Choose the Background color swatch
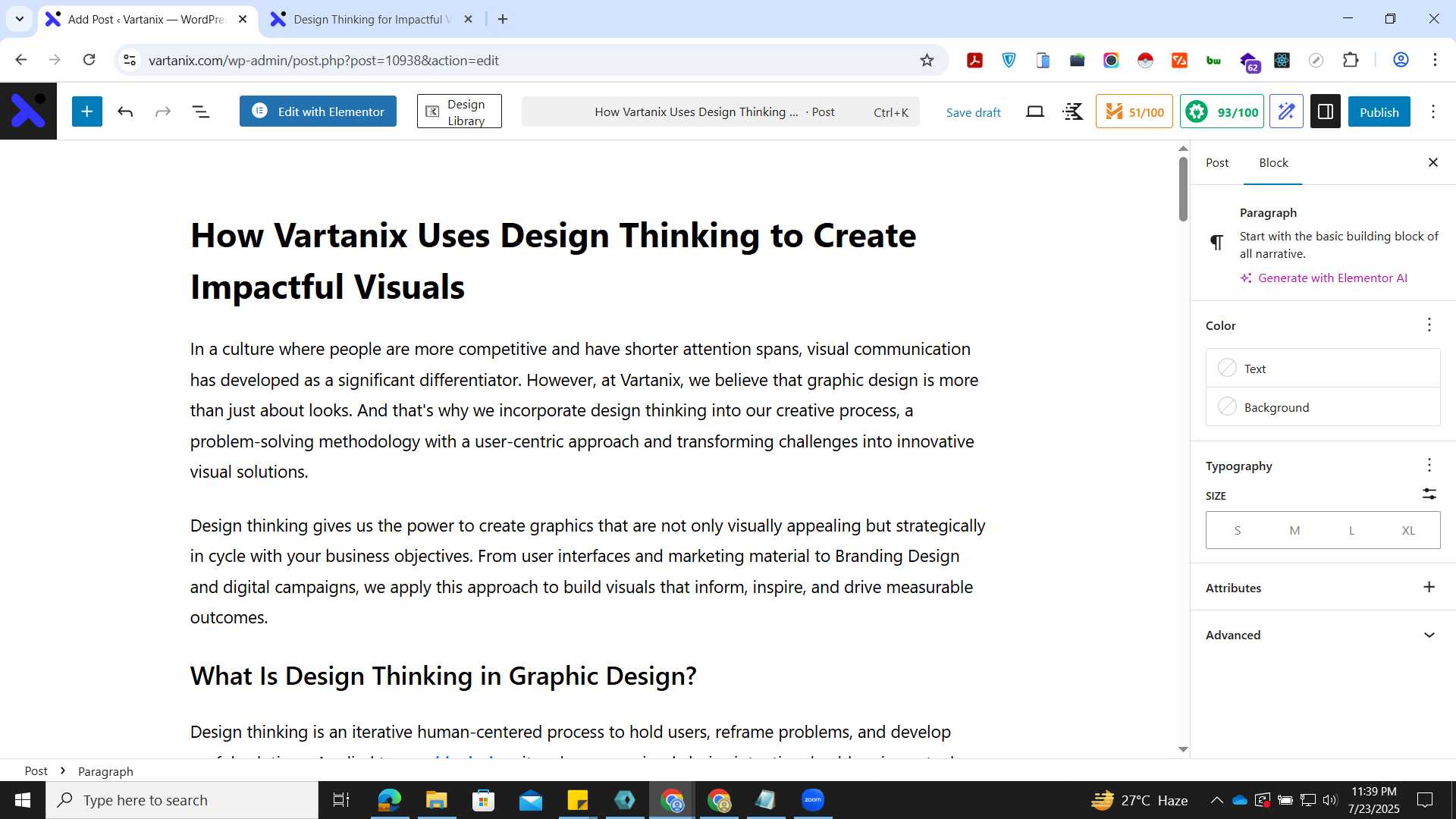 coord(1323,407)
